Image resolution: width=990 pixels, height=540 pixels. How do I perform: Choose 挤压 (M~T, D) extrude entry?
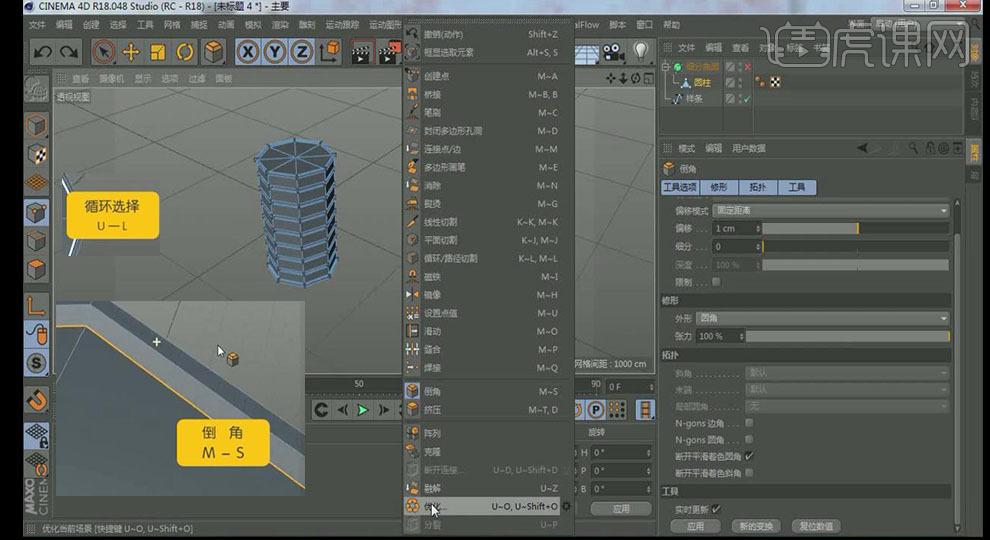click(x=488, y=409)
